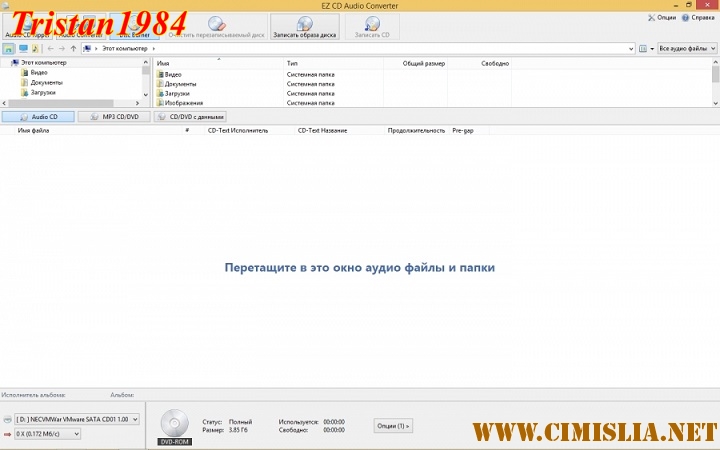Click the music folder icon in navigation bar
Viewport: 720px width, 450px height.
click(35, 48)
